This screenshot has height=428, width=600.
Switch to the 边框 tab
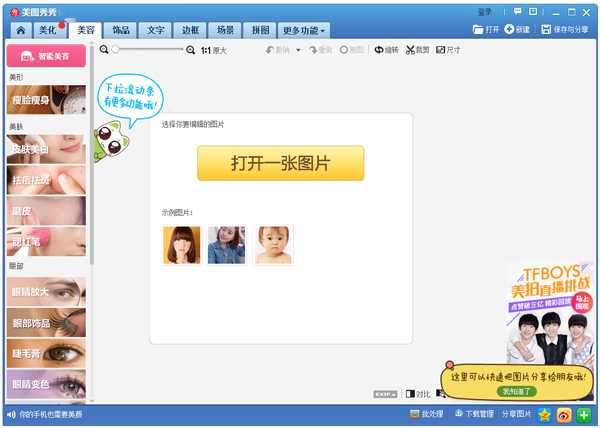pos(189,30)
